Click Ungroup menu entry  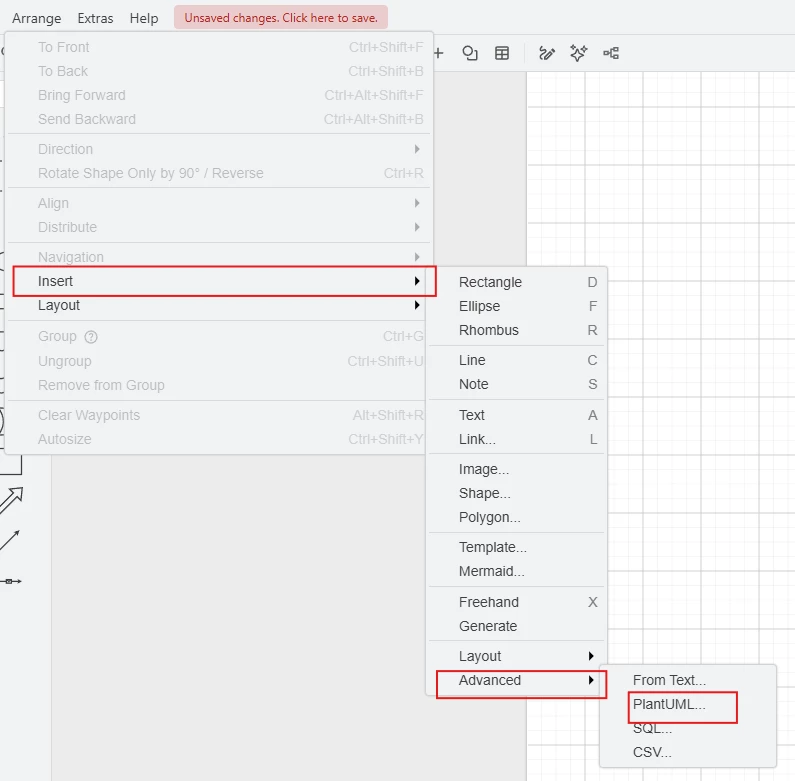219,362
